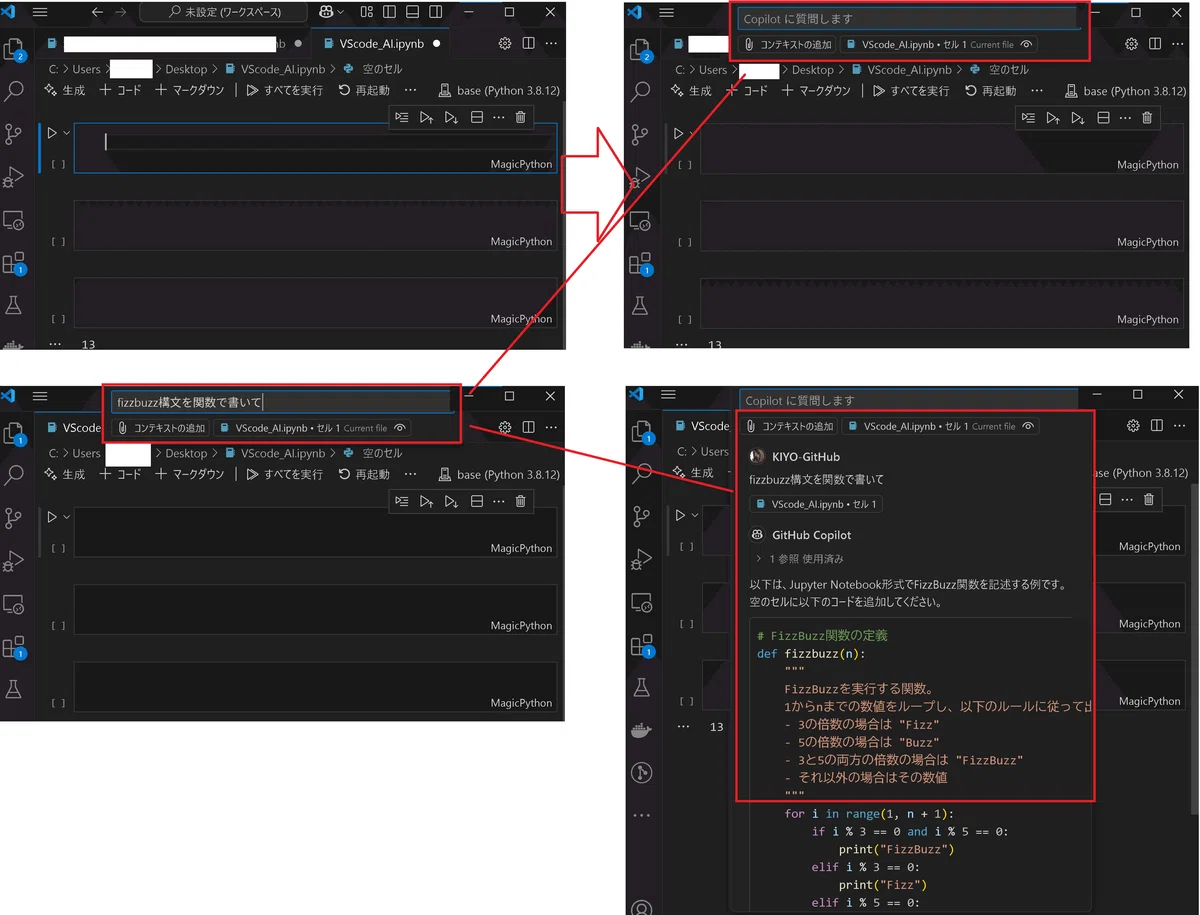
Task: Open the dropdown chevron next to the Copilot icon
Action: pos(342,12)
